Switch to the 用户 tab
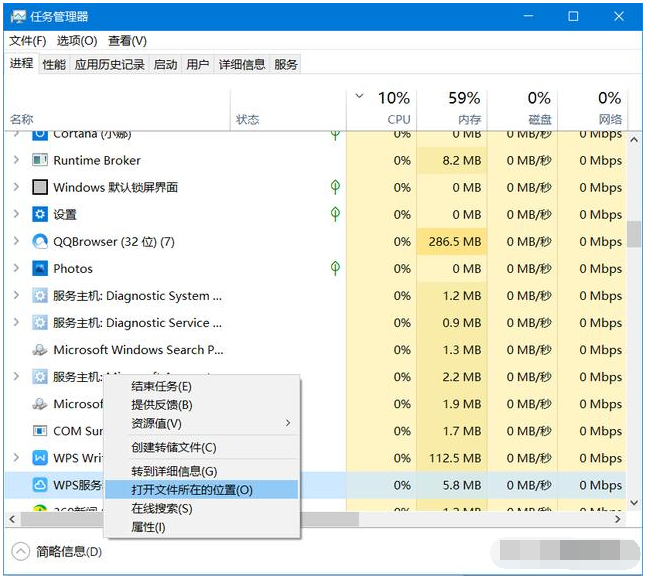 coord(197,65)
